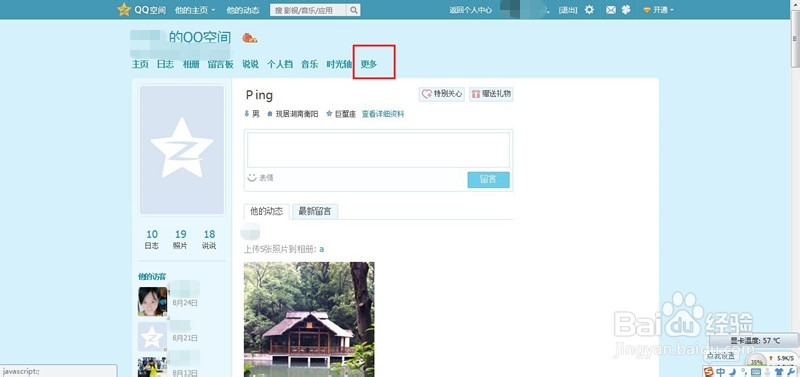The height and width of the screenshot is (377, 800).
Task: Open the soft keyboard icon in Sogou bar
Action: click(756, 372)
